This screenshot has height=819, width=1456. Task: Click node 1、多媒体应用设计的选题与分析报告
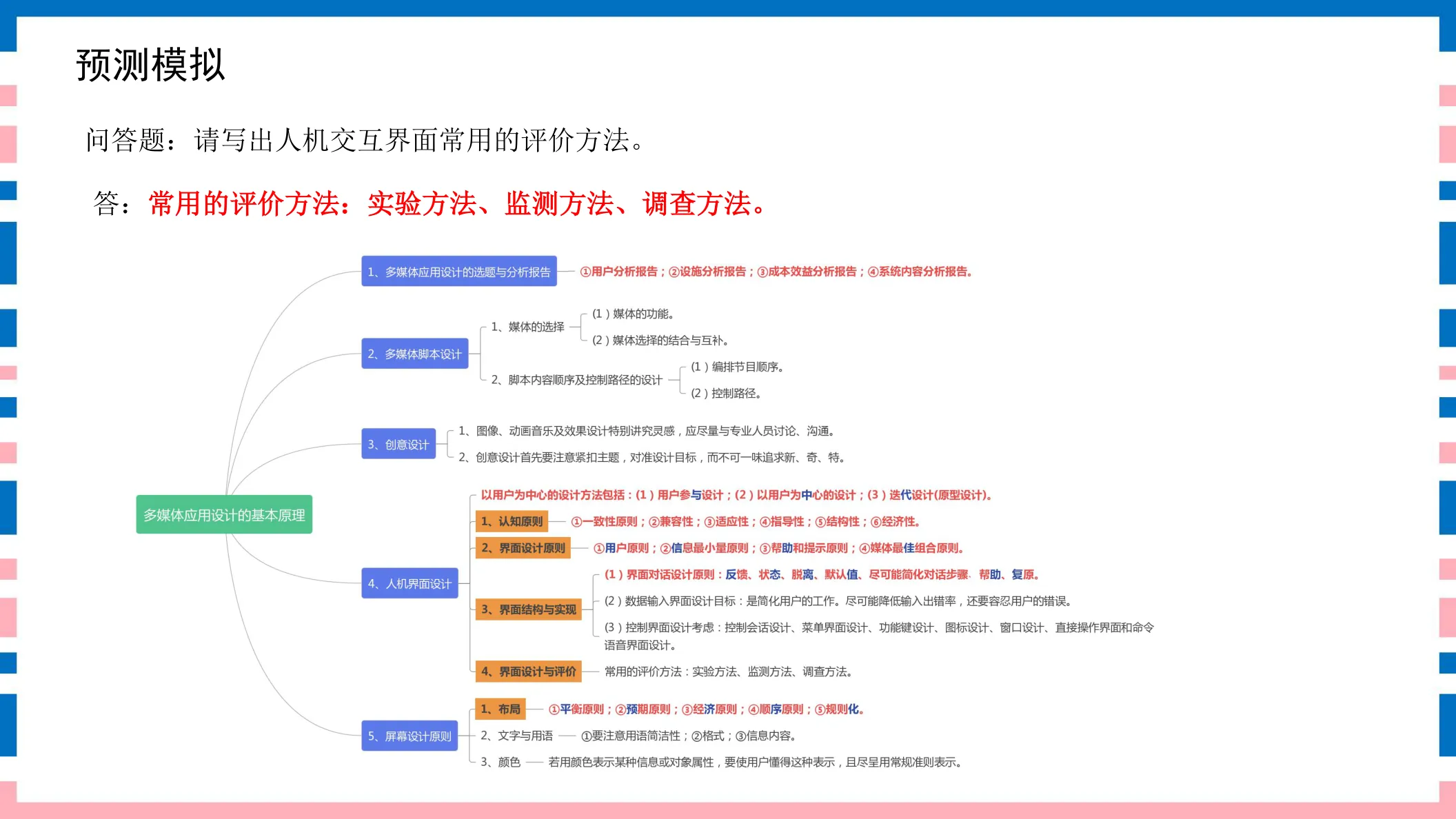459,272
